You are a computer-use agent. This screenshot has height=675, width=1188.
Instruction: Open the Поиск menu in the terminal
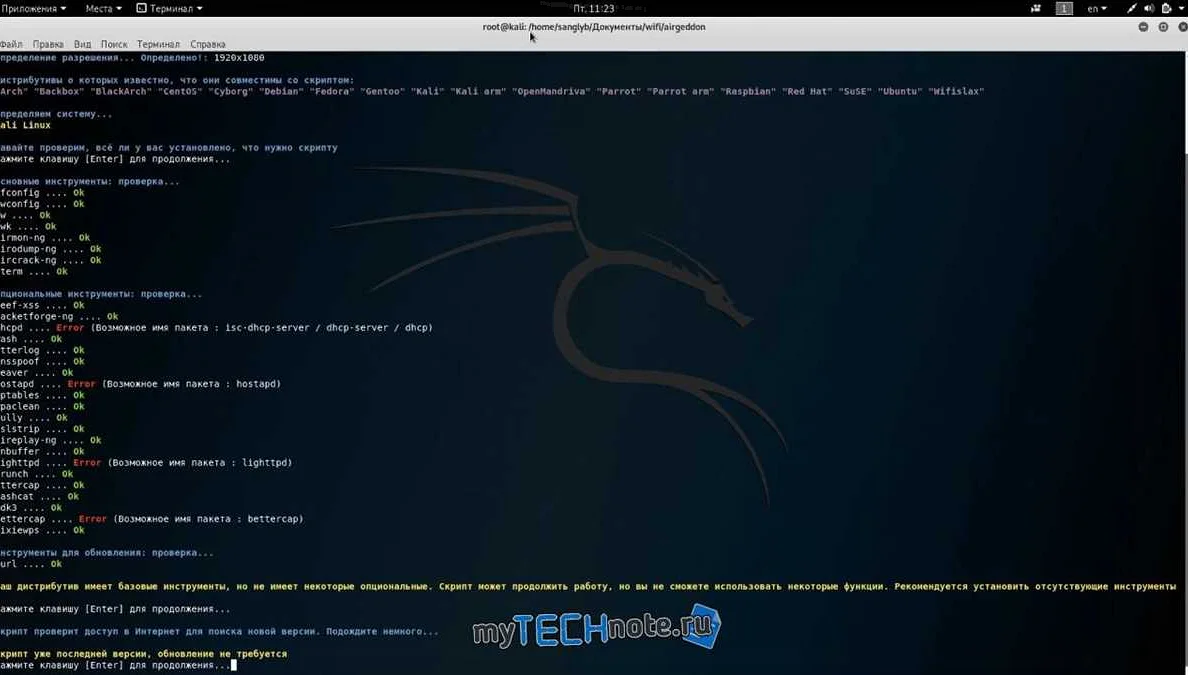coord(114,43)
